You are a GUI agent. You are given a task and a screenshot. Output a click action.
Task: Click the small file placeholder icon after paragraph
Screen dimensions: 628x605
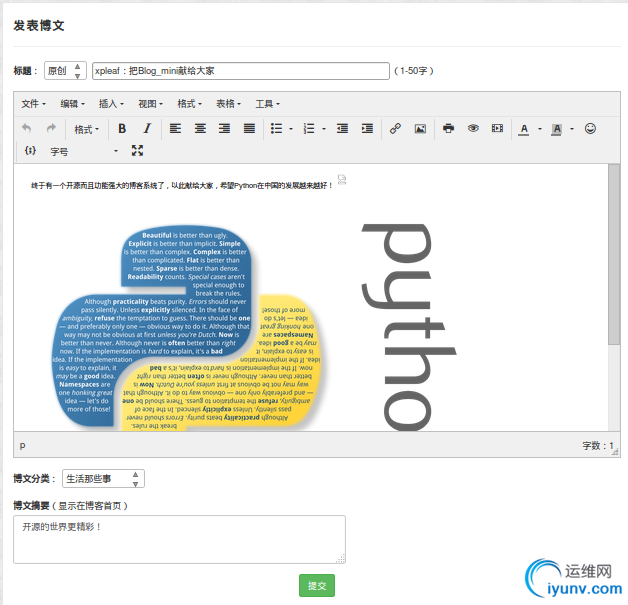(x=342, y=179)
